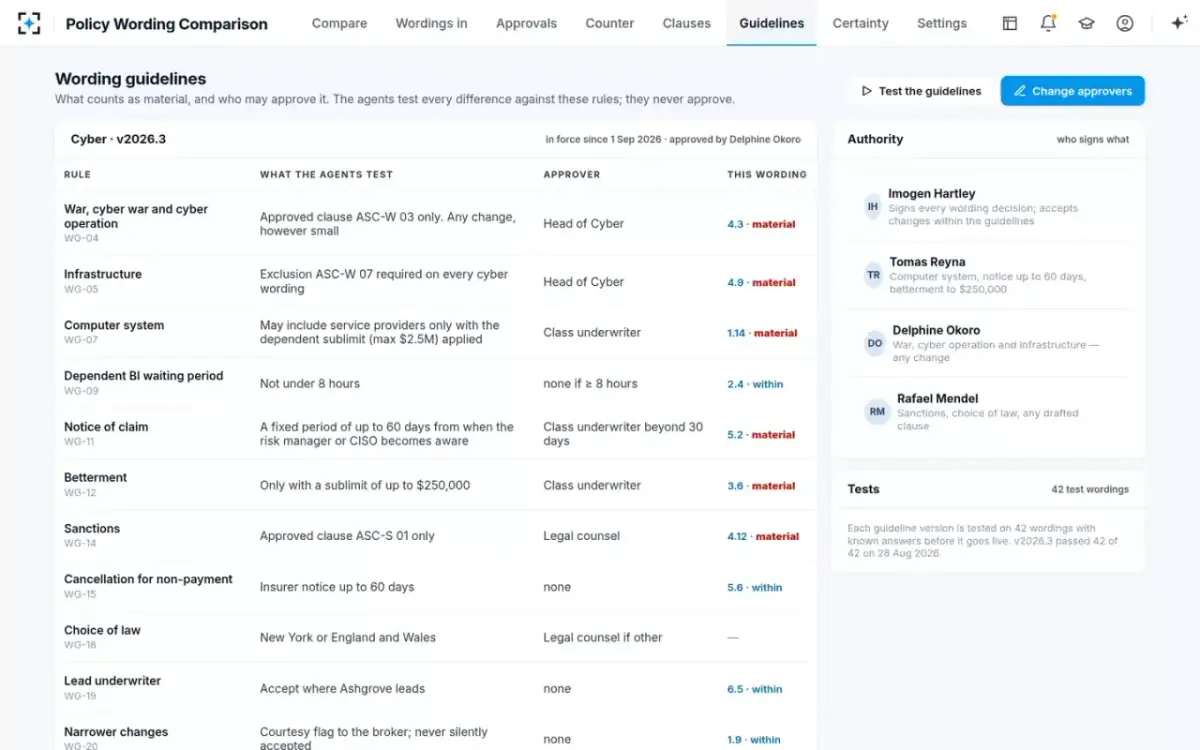Click 'none if ≥ 8 hours' approver cell
The image size is (1200, 750).
pos(590,384)
